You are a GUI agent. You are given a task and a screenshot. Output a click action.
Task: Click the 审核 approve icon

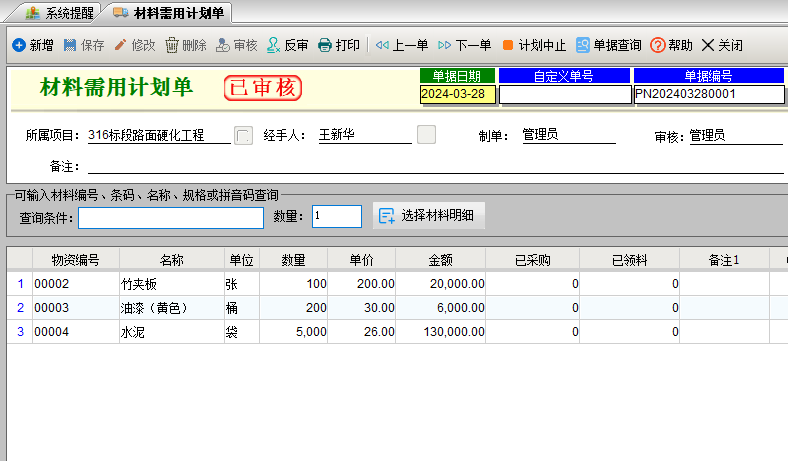click(x=223, y=45)
